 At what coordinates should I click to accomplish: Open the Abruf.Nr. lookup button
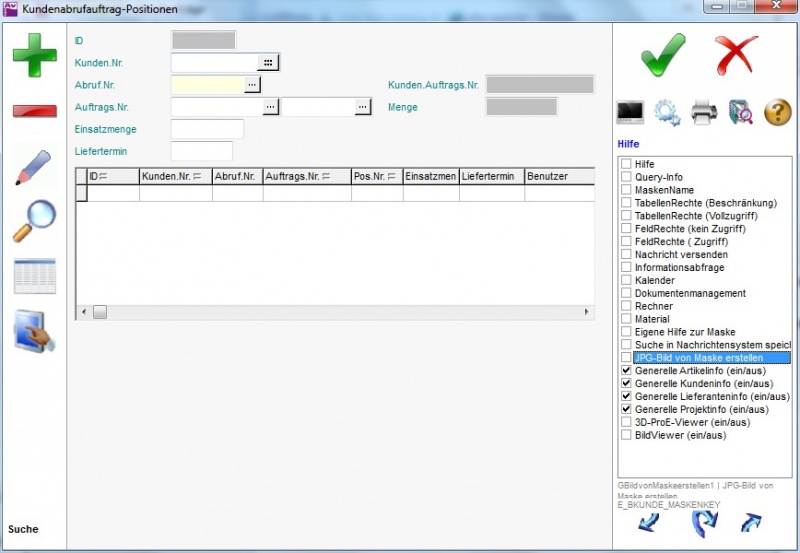252,85
